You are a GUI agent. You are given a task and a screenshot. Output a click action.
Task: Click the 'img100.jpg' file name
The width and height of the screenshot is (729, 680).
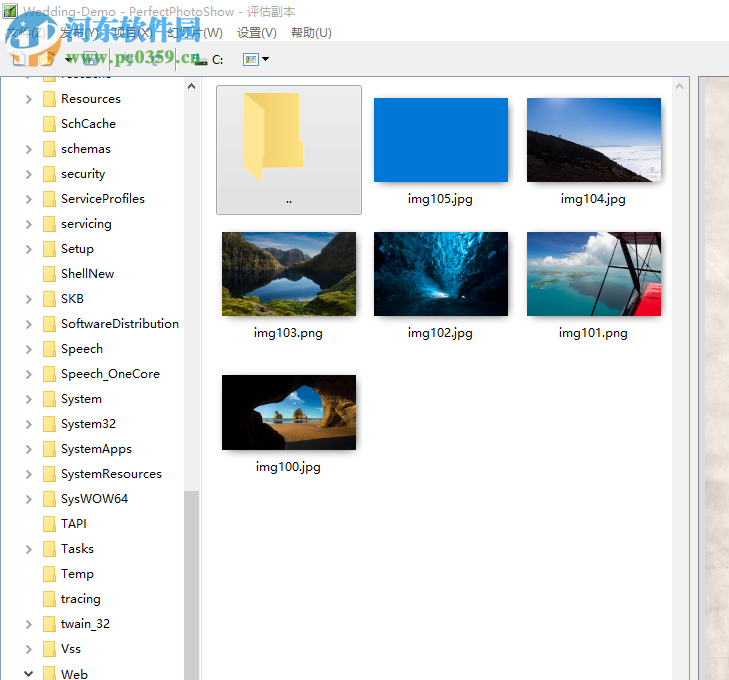[x=288, y=467]
